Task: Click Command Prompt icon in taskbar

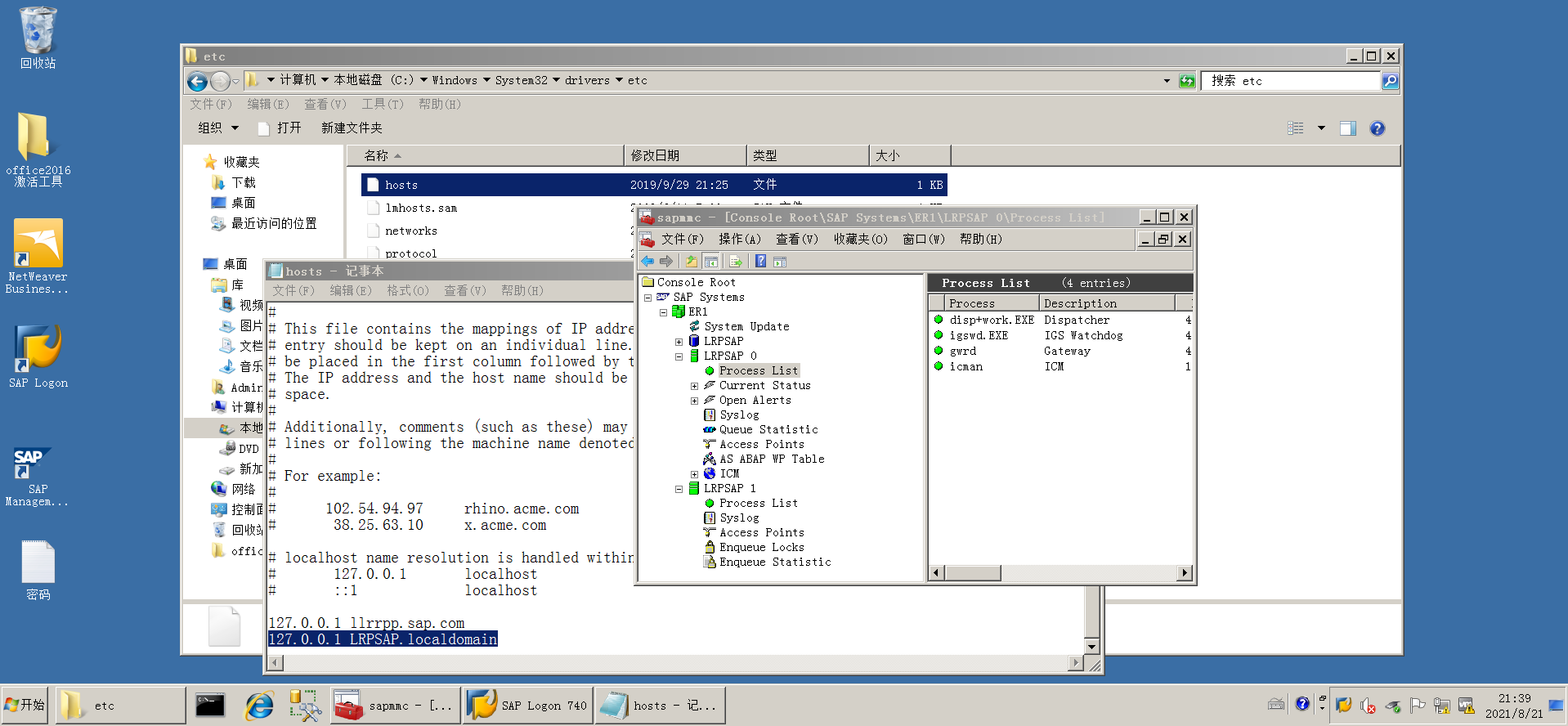Action: [x=210, y=705]
